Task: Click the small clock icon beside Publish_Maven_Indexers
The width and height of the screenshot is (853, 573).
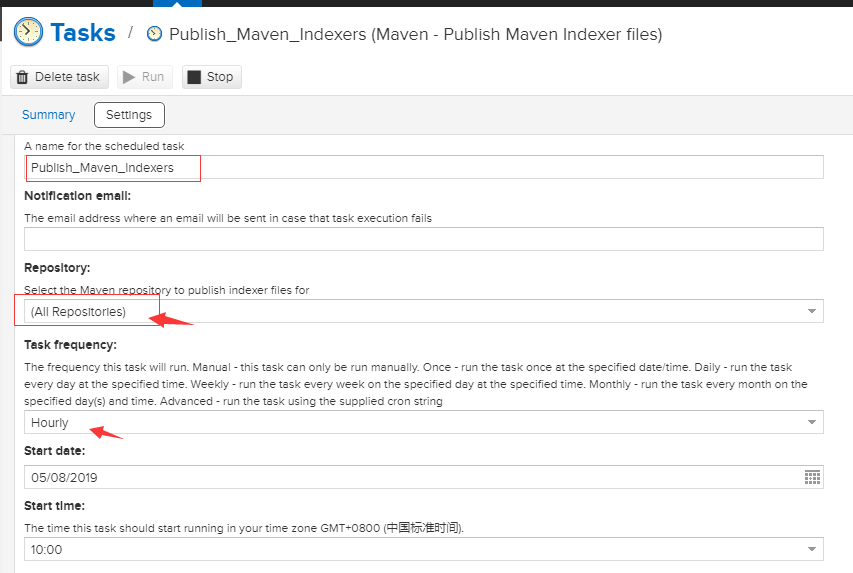Action: [x=154, y=34]
